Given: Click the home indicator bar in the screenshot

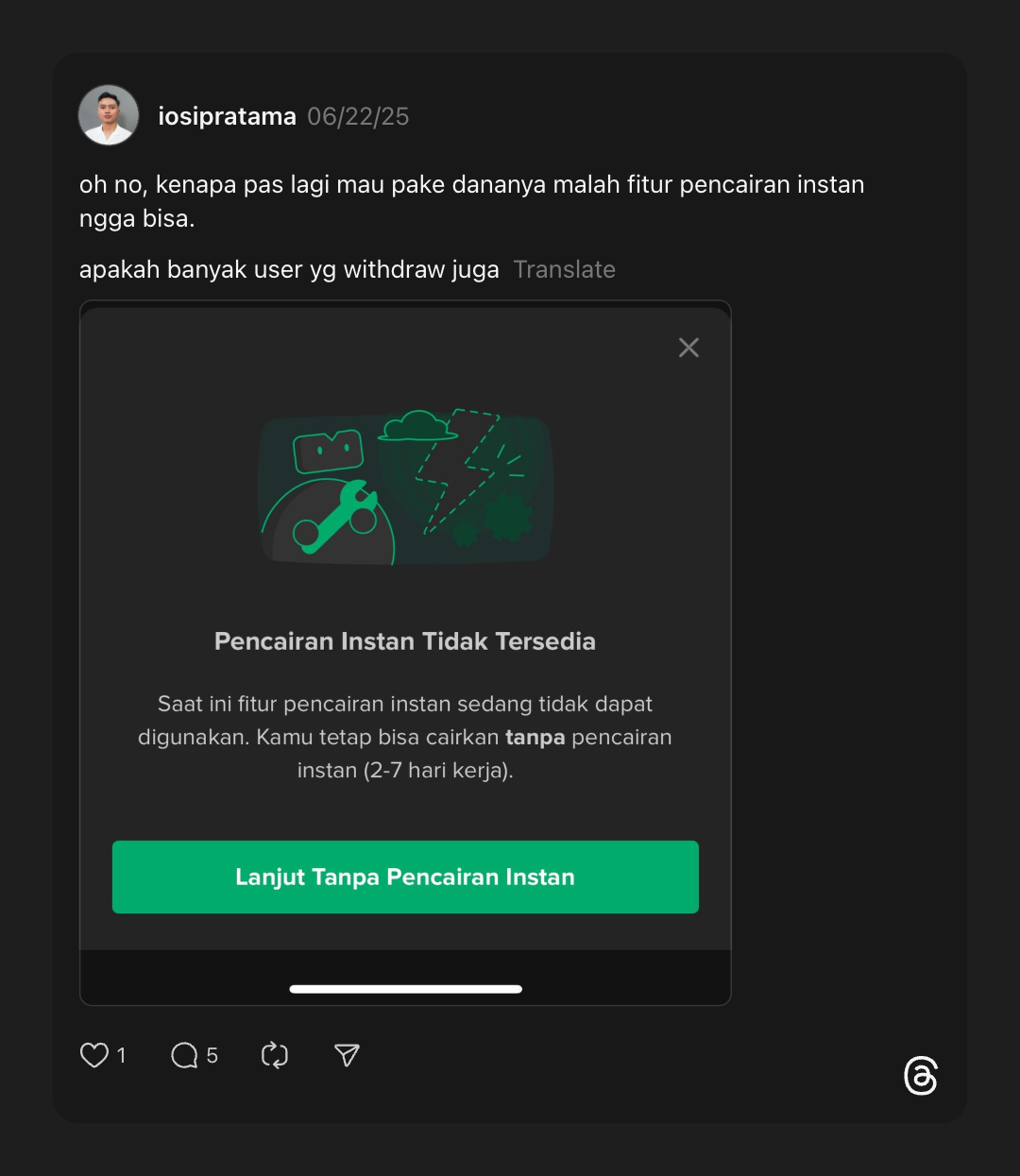Looking at the screenshot, I should pyautogui.click(x=405, y=989).
